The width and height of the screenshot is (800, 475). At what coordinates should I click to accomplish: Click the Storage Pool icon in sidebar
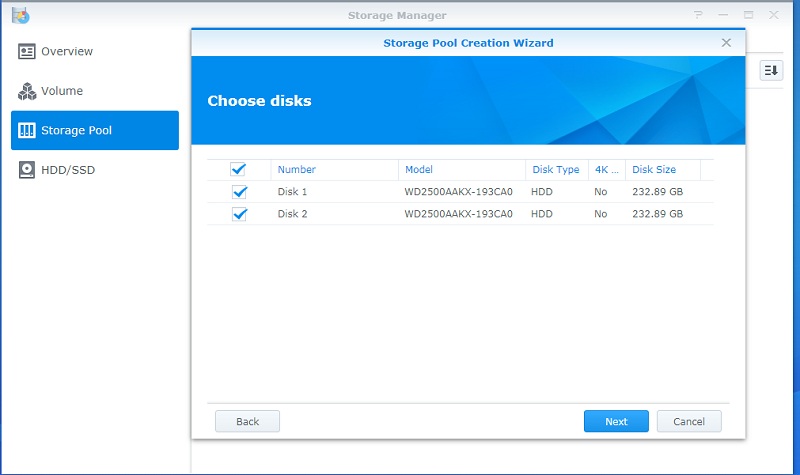click(x=27, y=130)
